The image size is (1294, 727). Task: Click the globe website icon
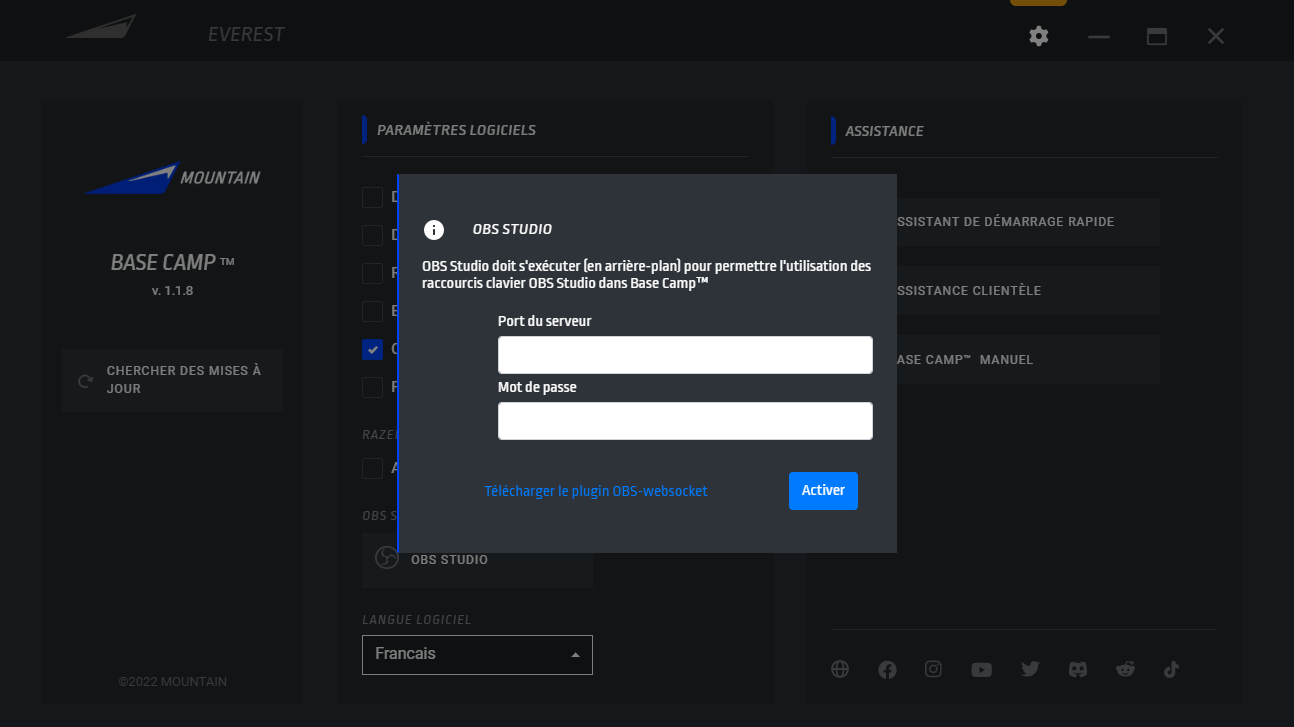coord(840,670)
